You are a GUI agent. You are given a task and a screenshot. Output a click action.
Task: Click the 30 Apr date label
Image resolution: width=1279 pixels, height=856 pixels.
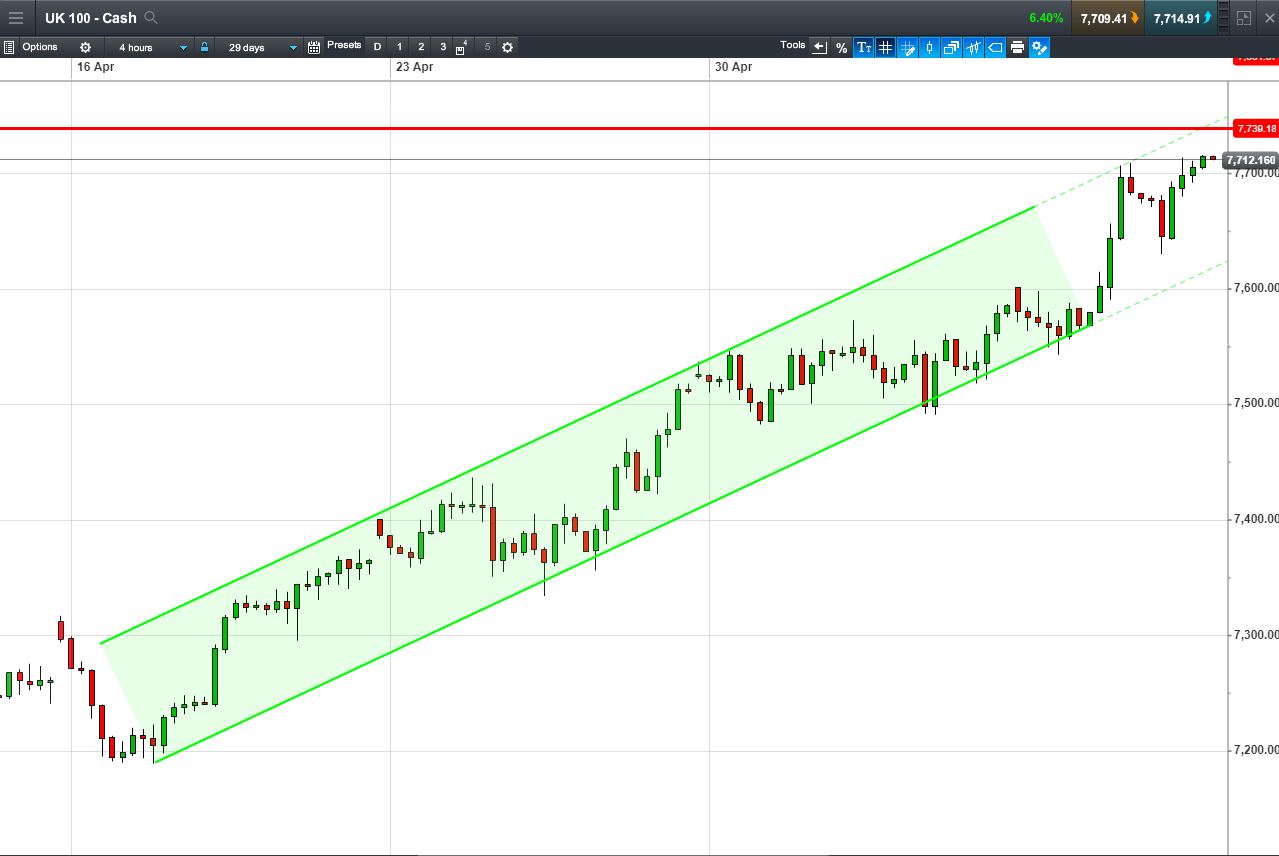tap(733, 67)
